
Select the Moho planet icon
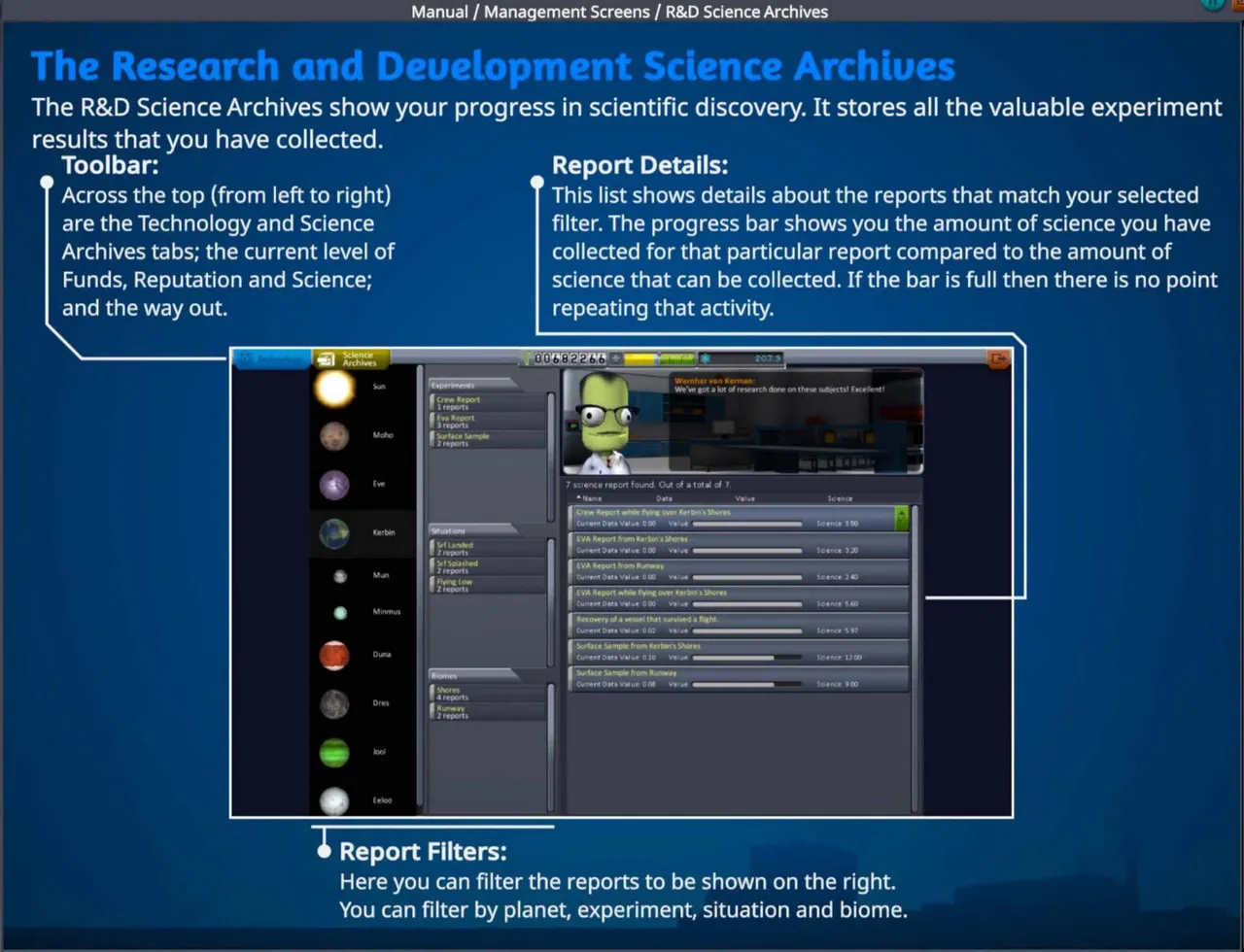pos(334,436)
